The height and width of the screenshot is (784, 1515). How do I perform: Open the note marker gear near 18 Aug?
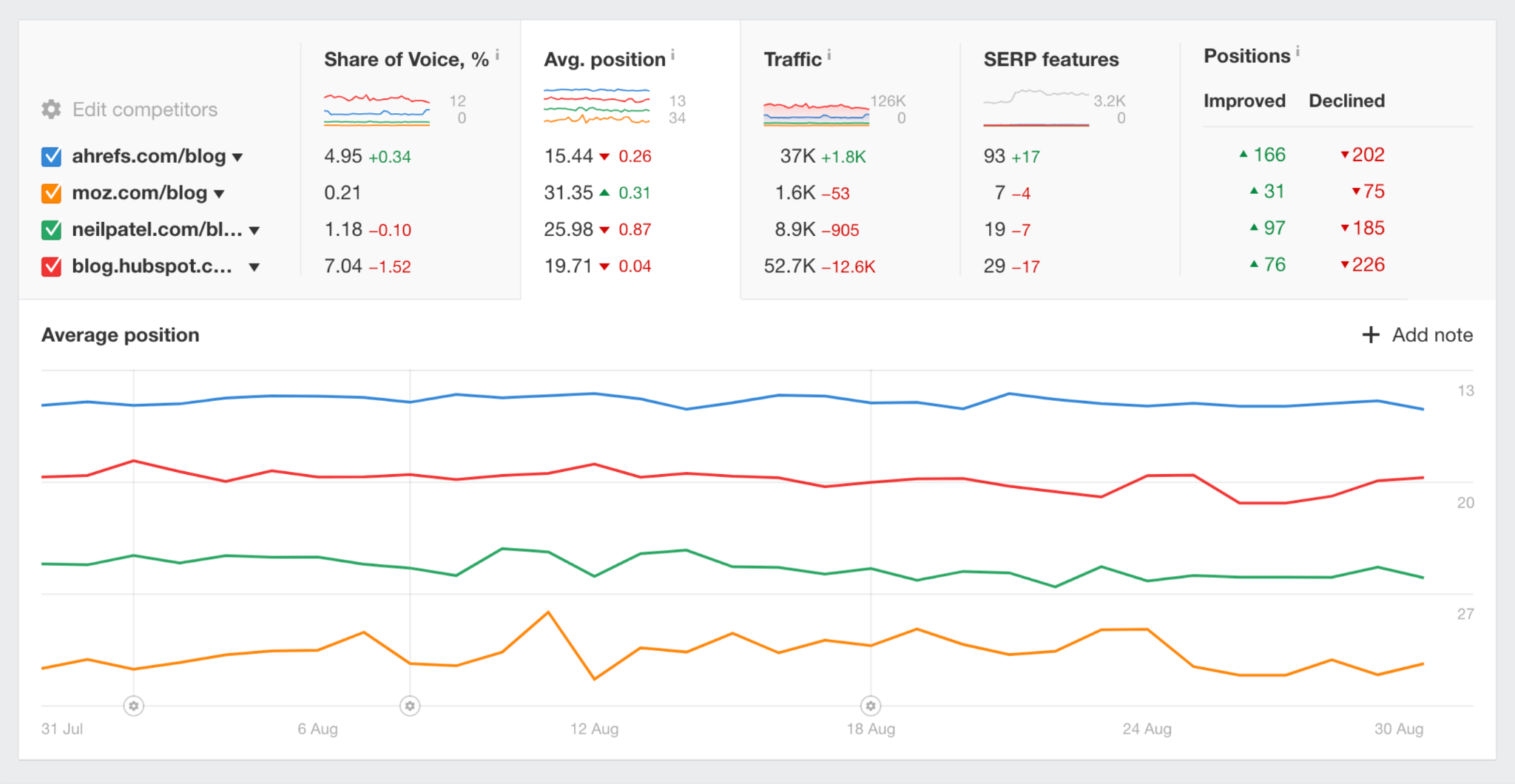click(870, 706)
